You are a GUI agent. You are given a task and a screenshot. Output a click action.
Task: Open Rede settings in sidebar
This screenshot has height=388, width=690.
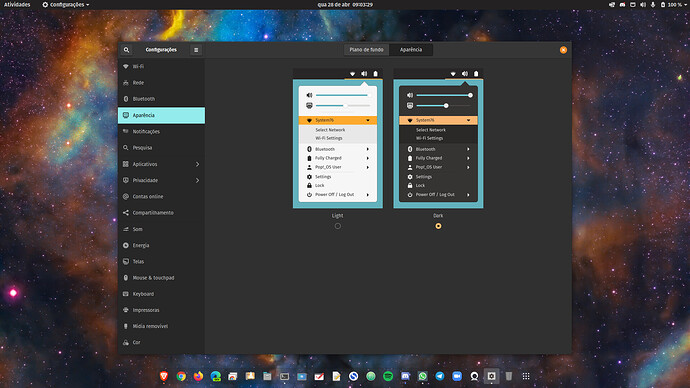[x=161, y=83]
